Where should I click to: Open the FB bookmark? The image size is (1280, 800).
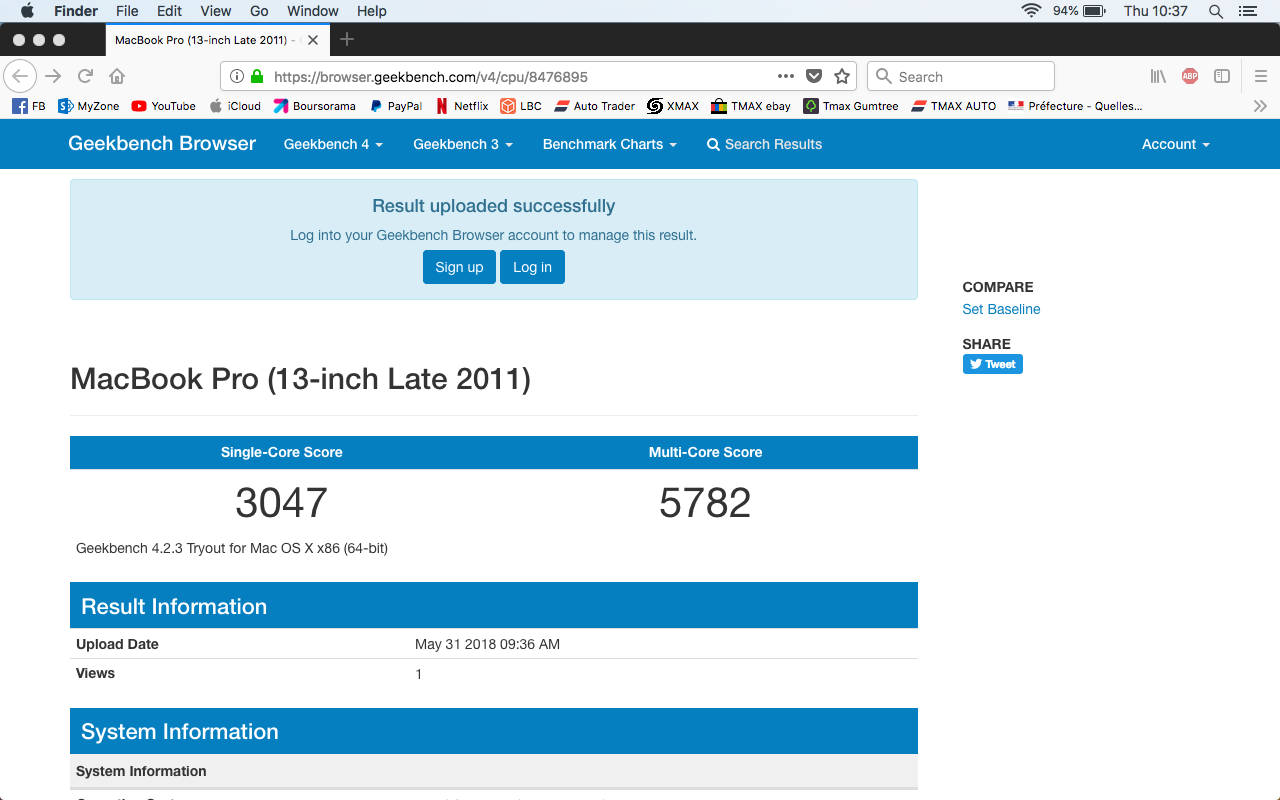pos(29,106)
